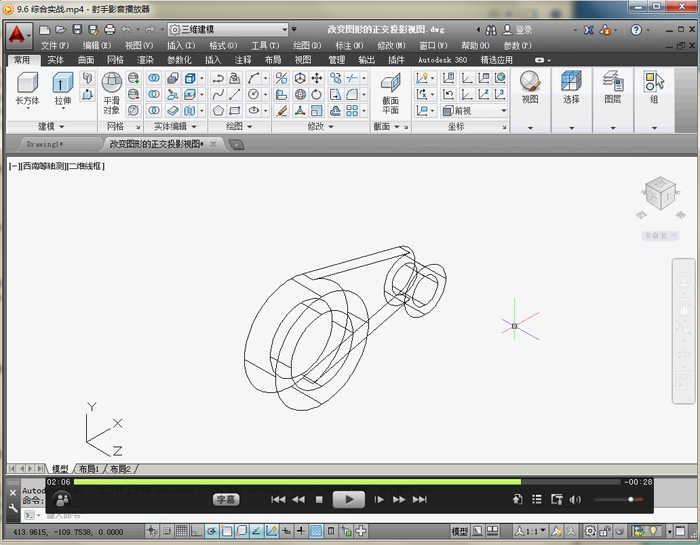The height and width of the screenshot is (545, 700).
Task: Toggle the Model (模型) space status button
Action: (x=459, y=531)
